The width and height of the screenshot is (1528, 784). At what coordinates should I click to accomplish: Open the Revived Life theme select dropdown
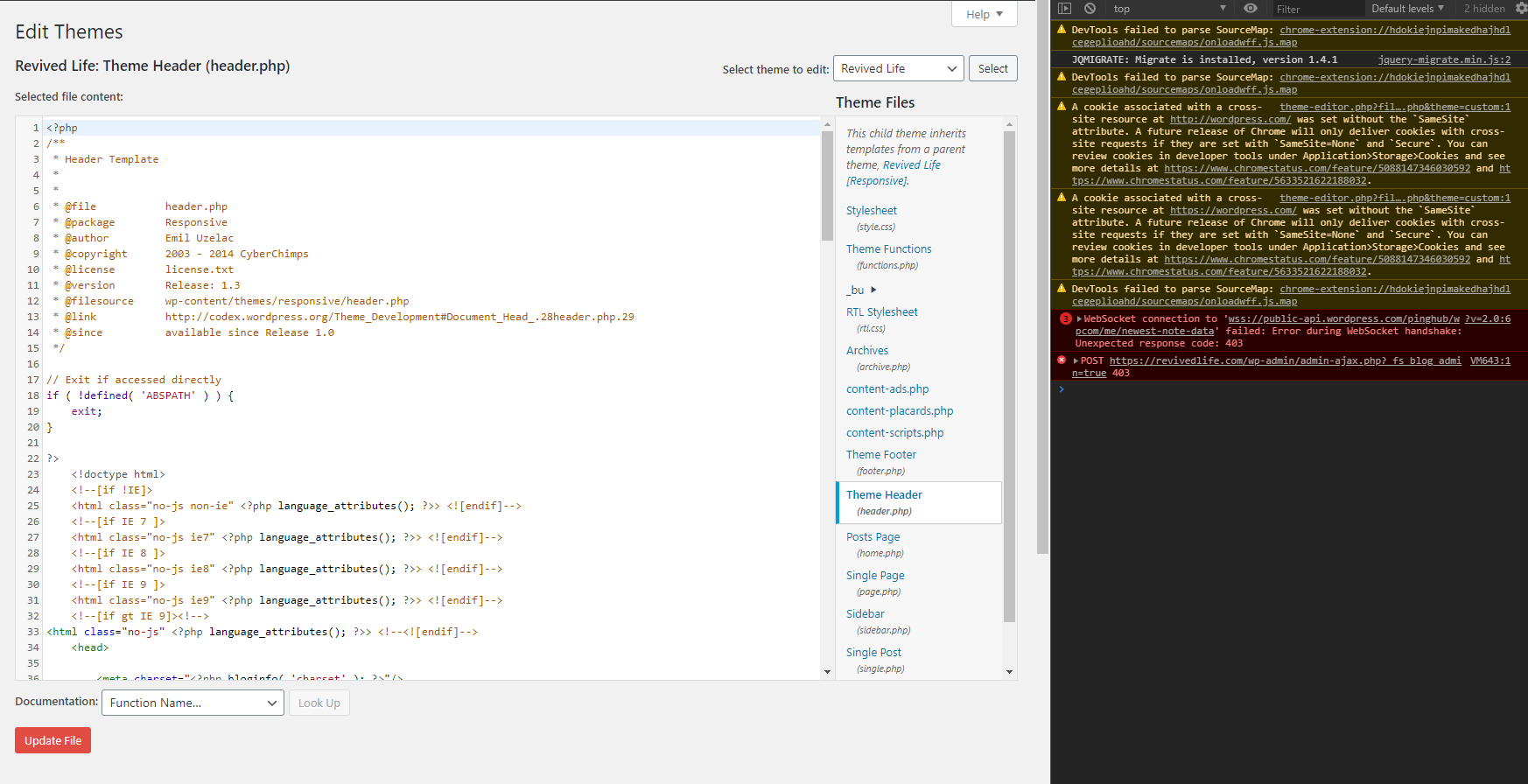898,68
